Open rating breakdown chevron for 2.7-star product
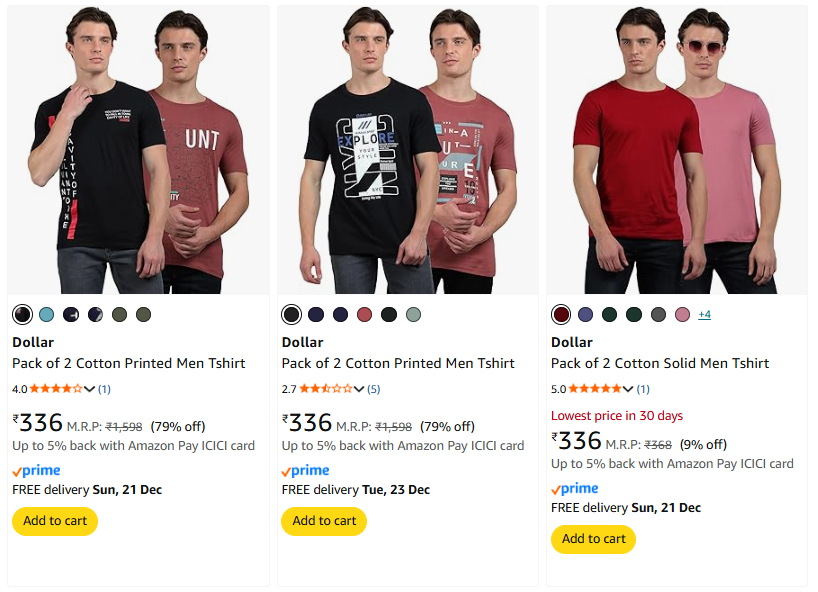 click(359, 389)
